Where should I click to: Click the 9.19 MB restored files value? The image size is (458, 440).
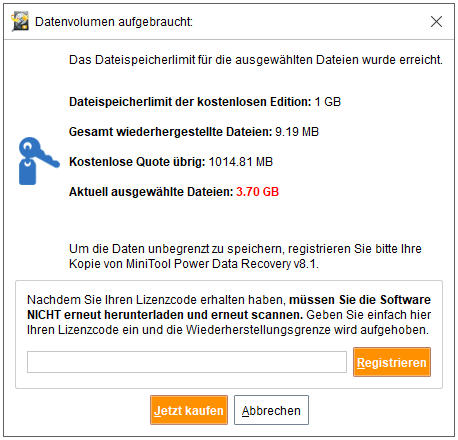[297, 132]
